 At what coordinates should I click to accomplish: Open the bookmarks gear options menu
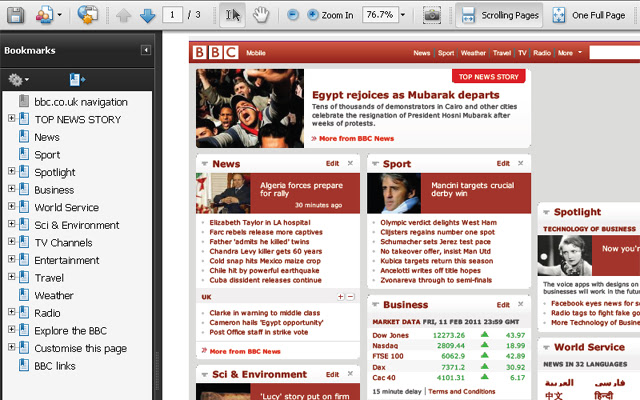18,80
